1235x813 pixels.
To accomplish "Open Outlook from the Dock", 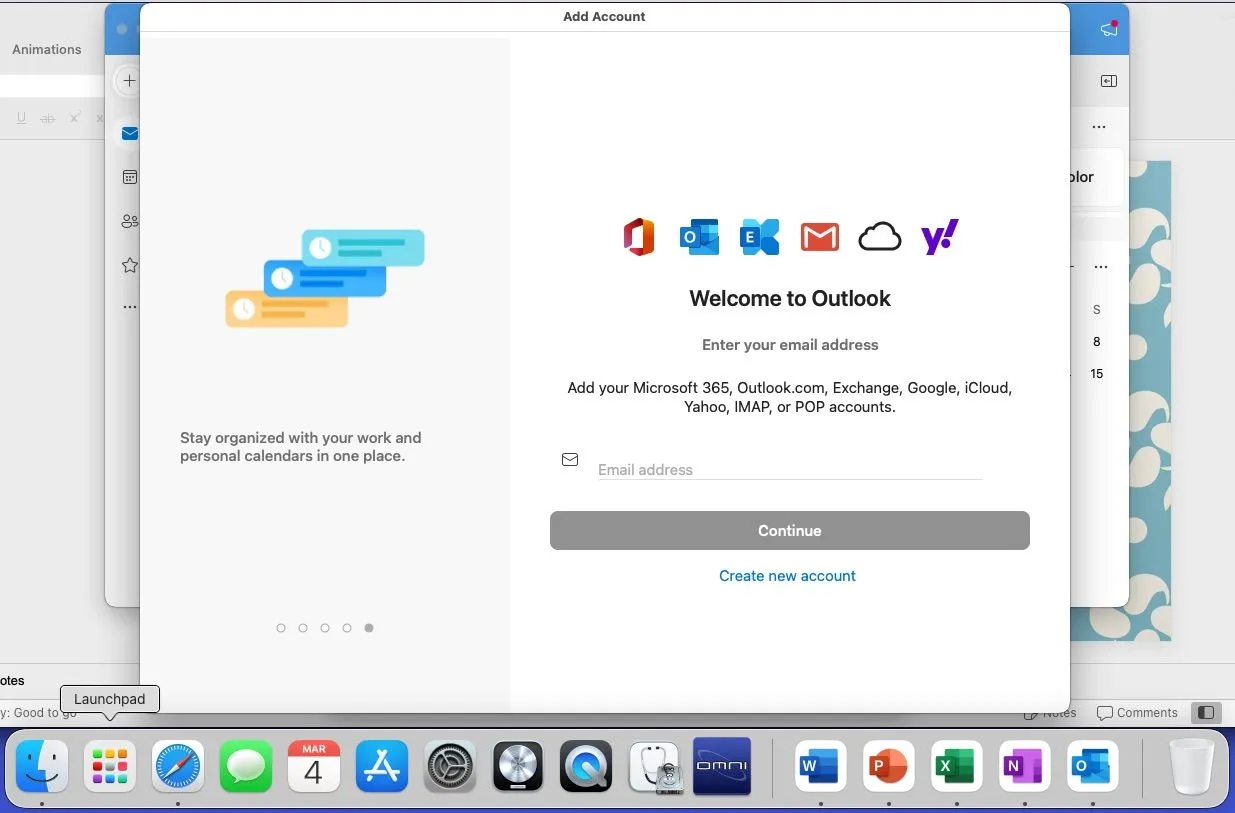I will (x=1093, y=767).
